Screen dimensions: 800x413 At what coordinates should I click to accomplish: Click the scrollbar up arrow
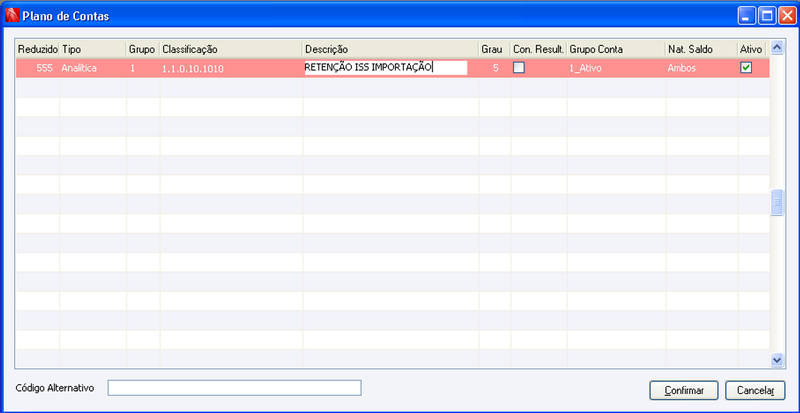tap(777, 47)
